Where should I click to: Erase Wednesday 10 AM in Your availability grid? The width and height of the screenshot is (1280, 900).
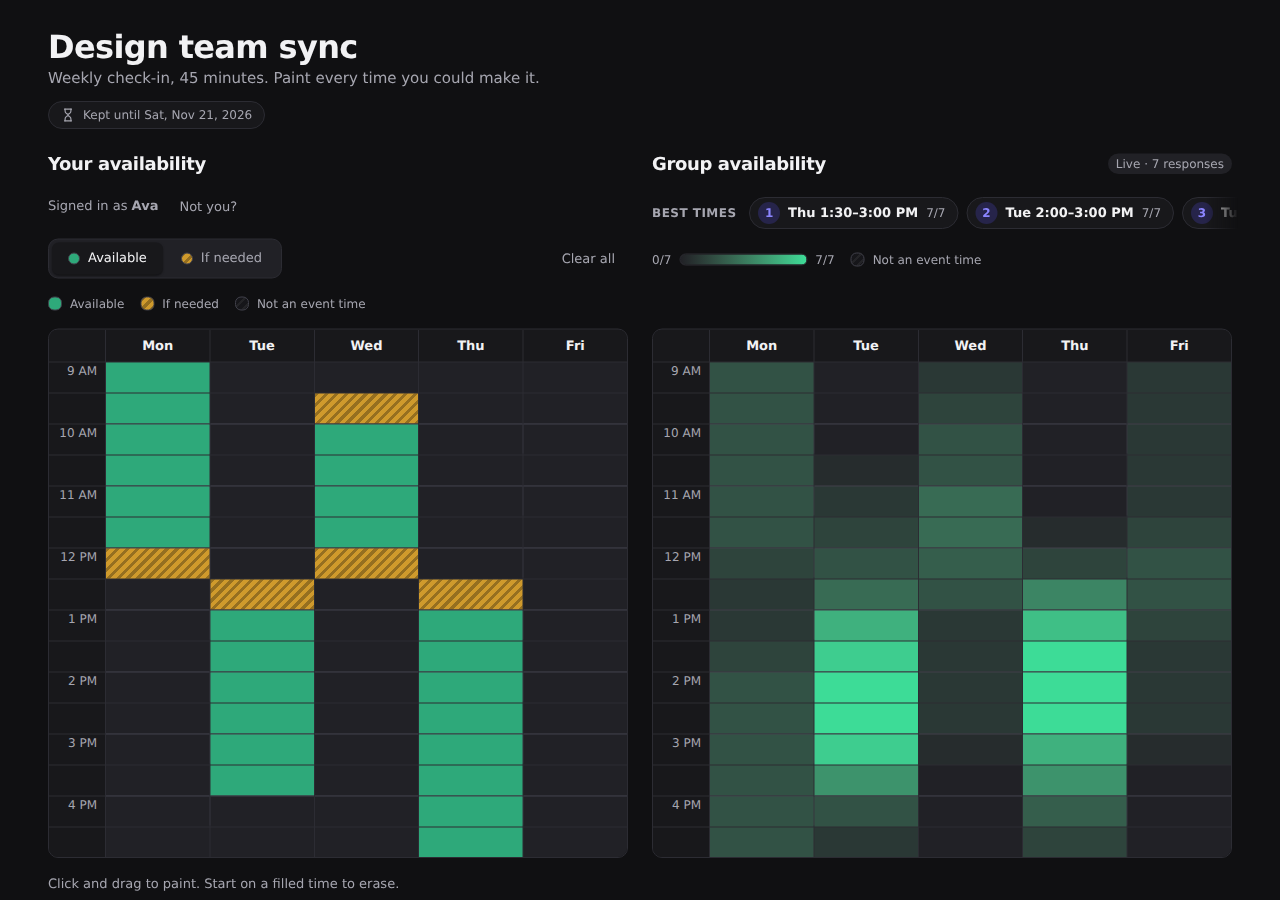(366, 439)
